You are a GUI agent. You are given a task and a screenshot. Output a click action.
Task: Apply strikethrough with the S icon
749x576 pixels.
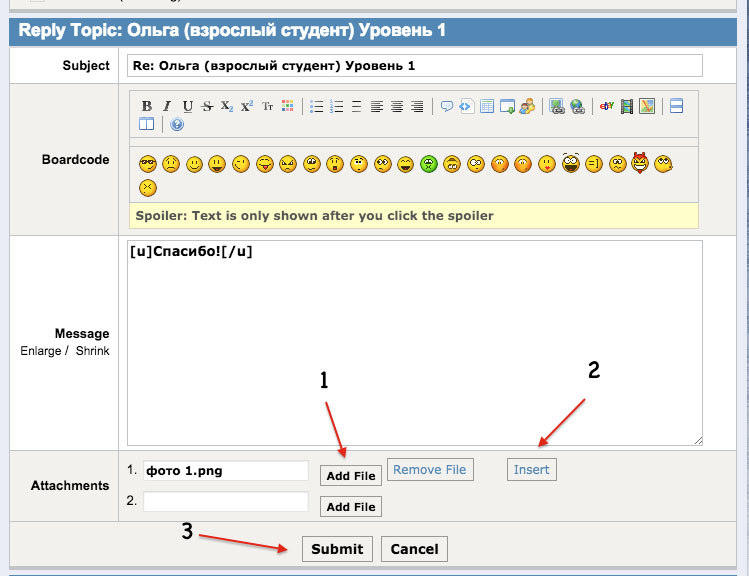[207, 106]
